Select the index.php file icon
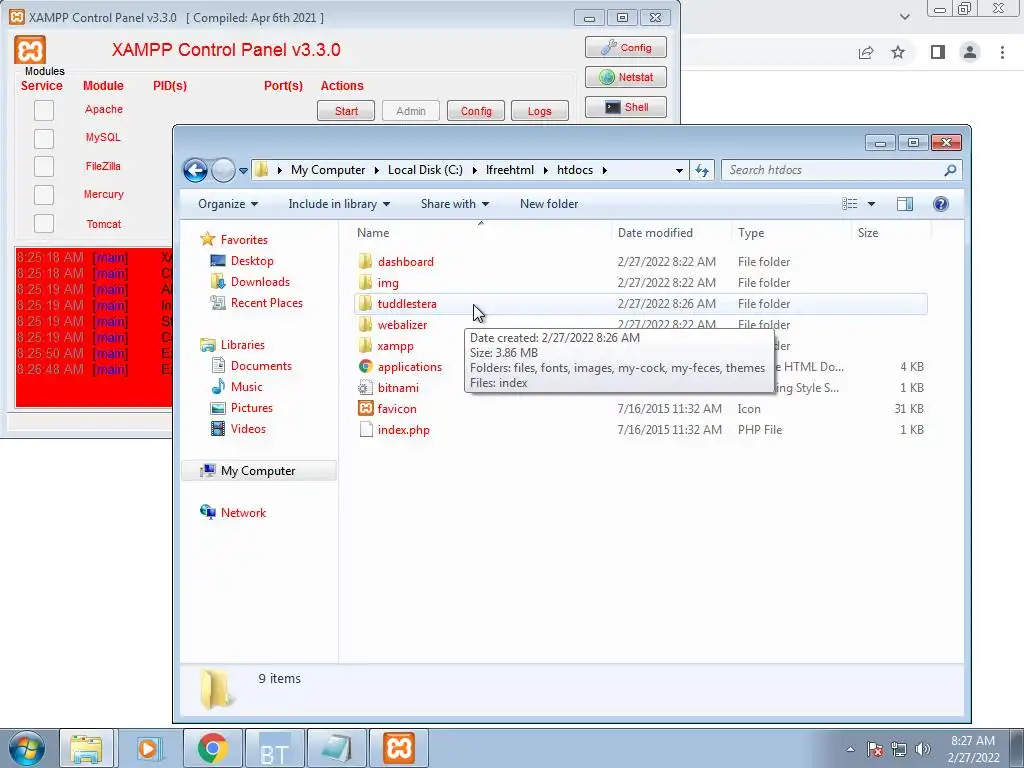 pos(365,430)
